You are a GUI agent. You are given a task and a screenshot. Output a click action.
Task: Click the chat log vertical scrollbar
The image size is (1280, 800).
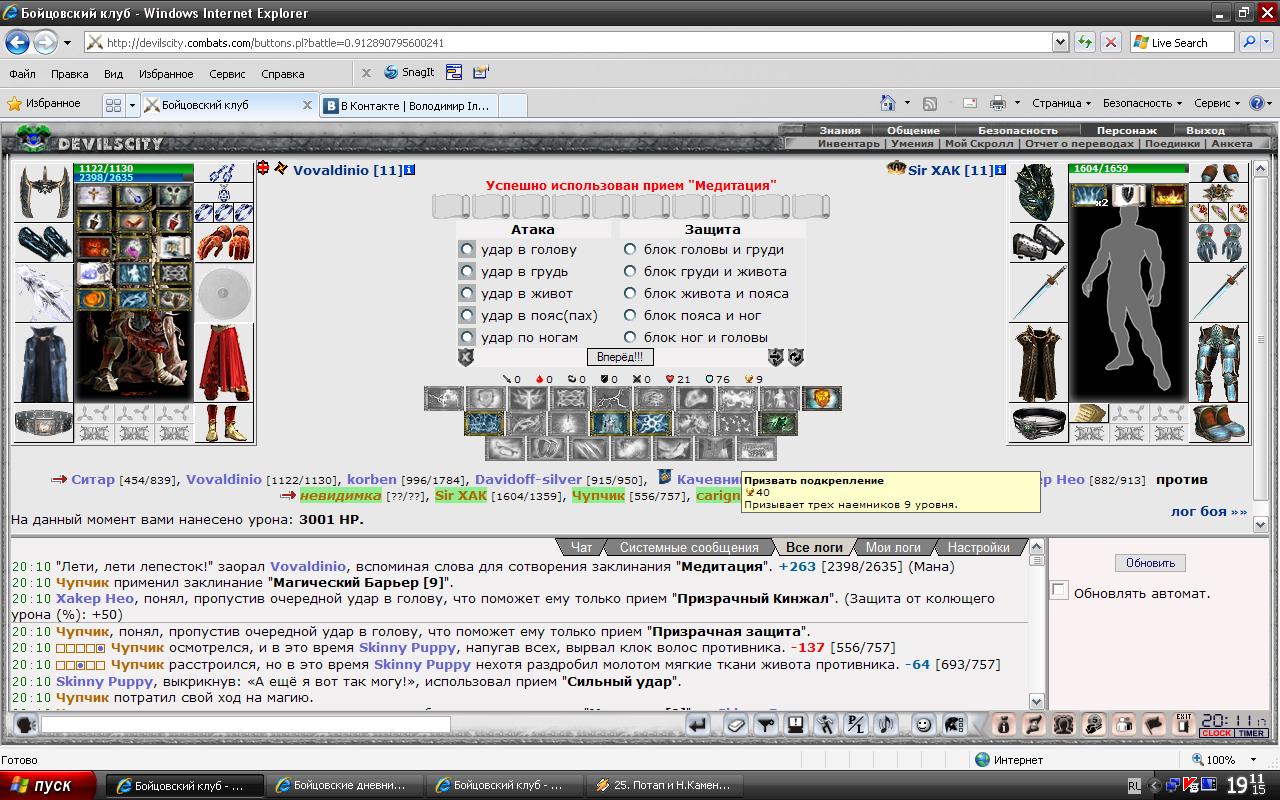click(1037, 624)
